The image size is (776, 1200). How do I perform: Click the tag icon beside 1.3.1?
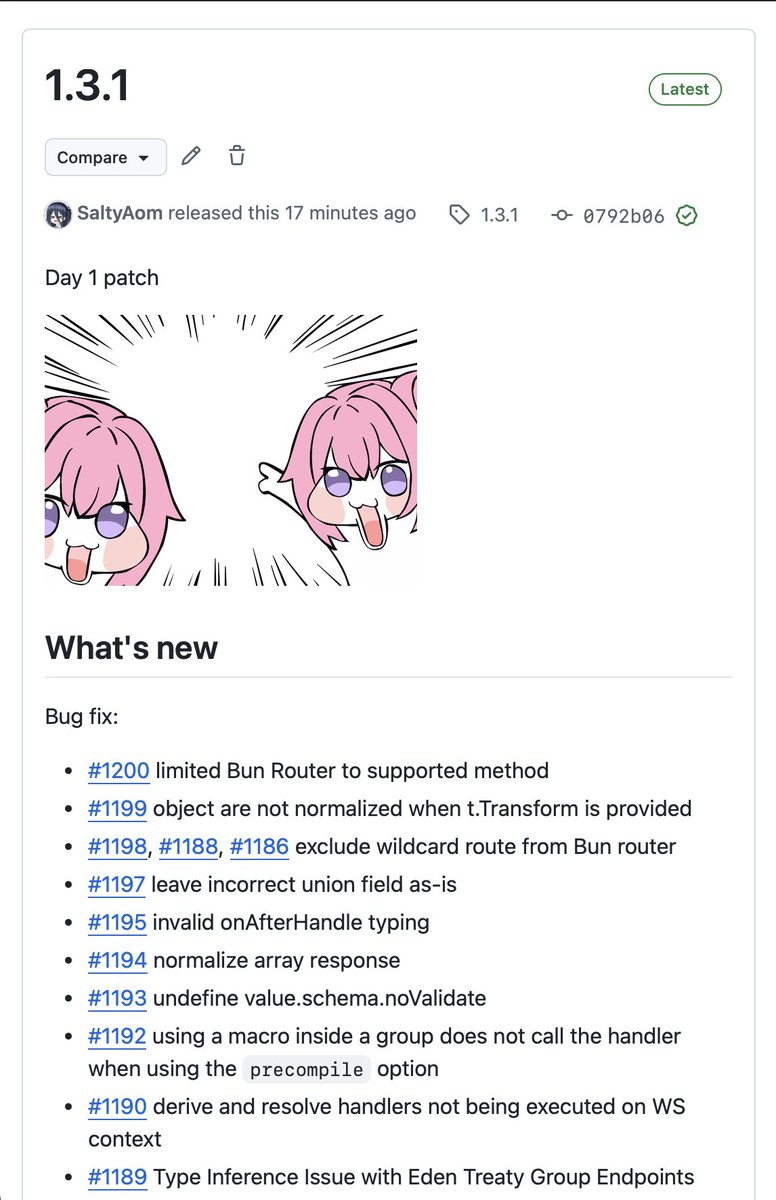coord(459,214)
